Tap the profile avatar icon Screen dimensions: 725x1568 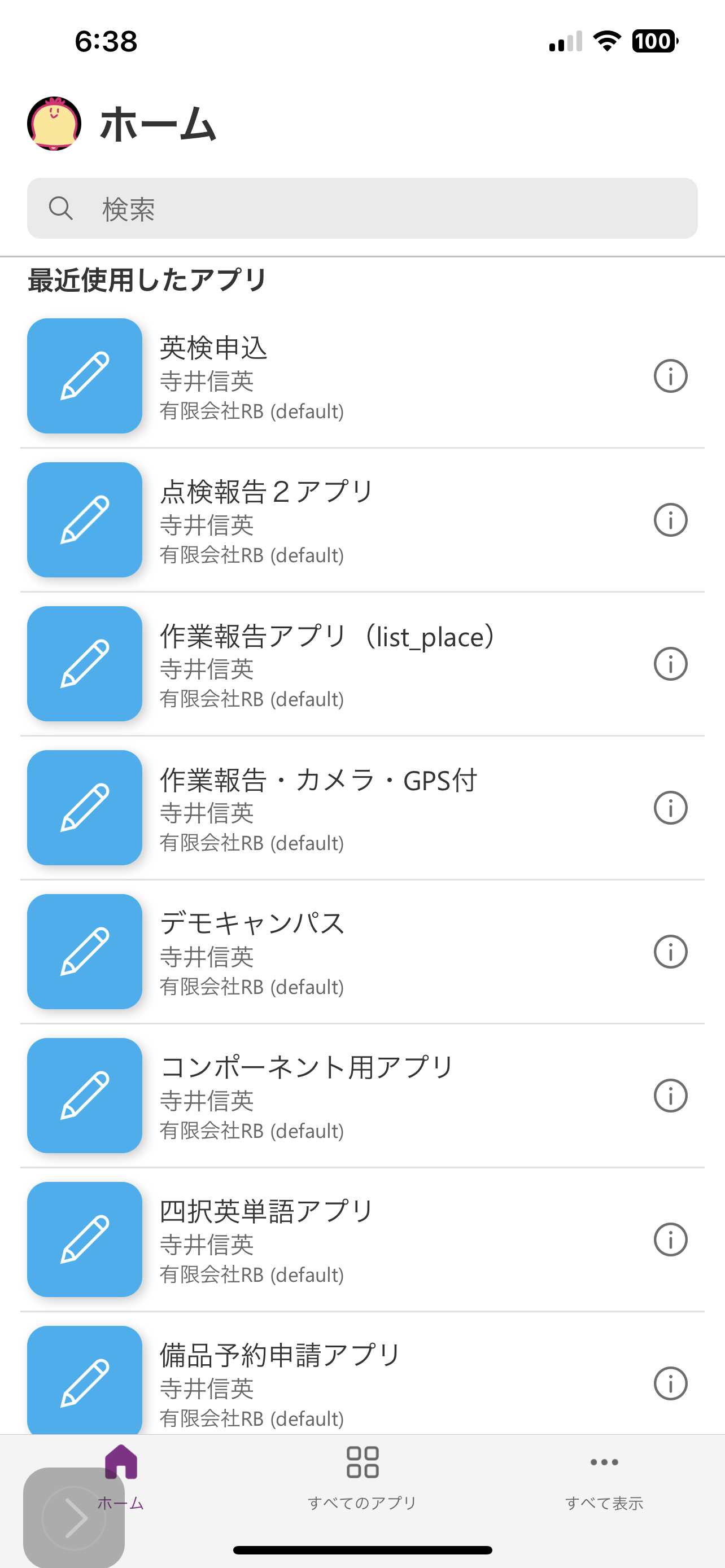tap(54, 124)
